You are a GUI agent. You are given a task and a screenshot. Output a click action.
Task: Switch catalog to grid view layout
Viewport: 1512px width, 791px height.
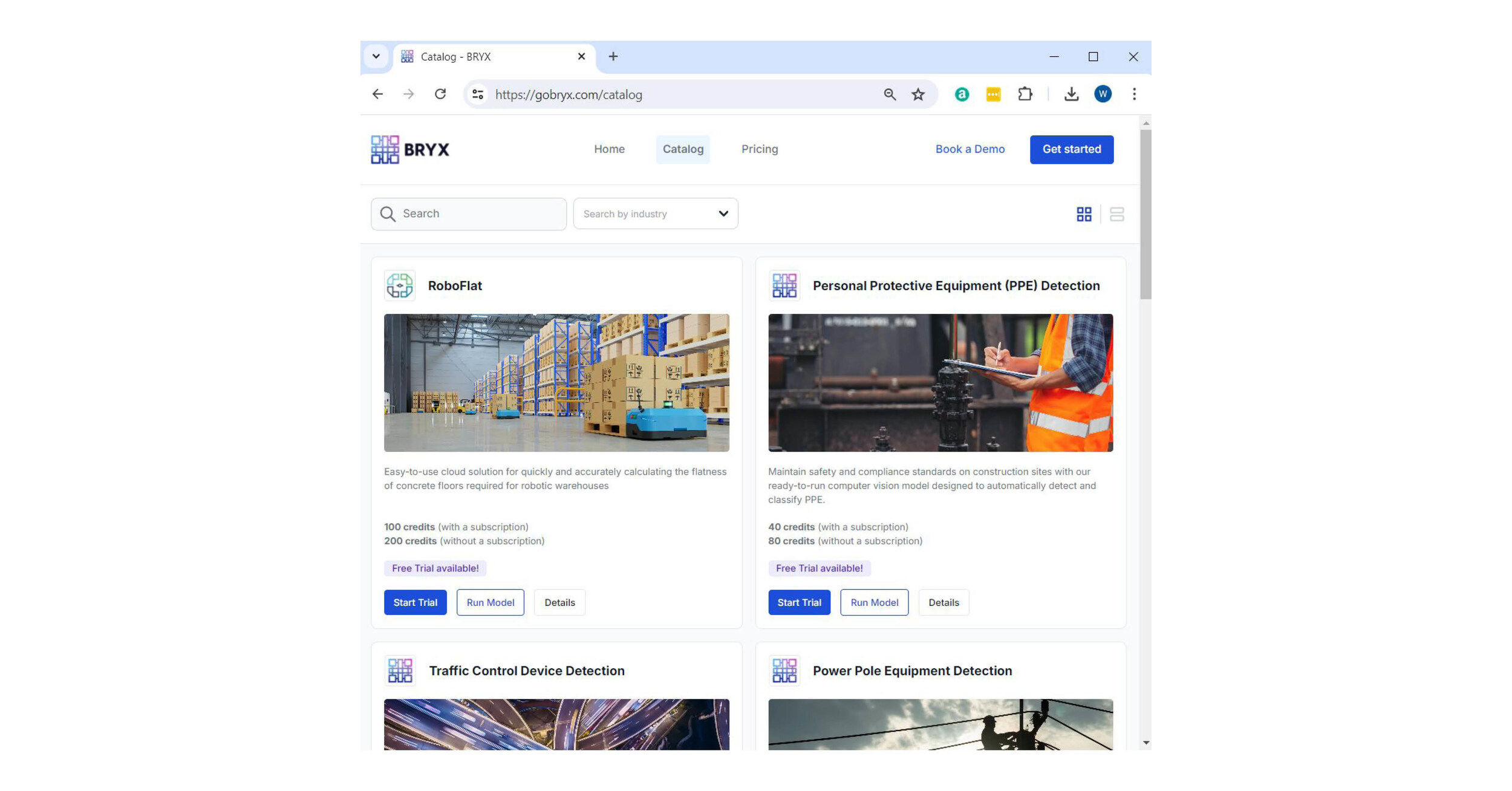(1084, 213)
